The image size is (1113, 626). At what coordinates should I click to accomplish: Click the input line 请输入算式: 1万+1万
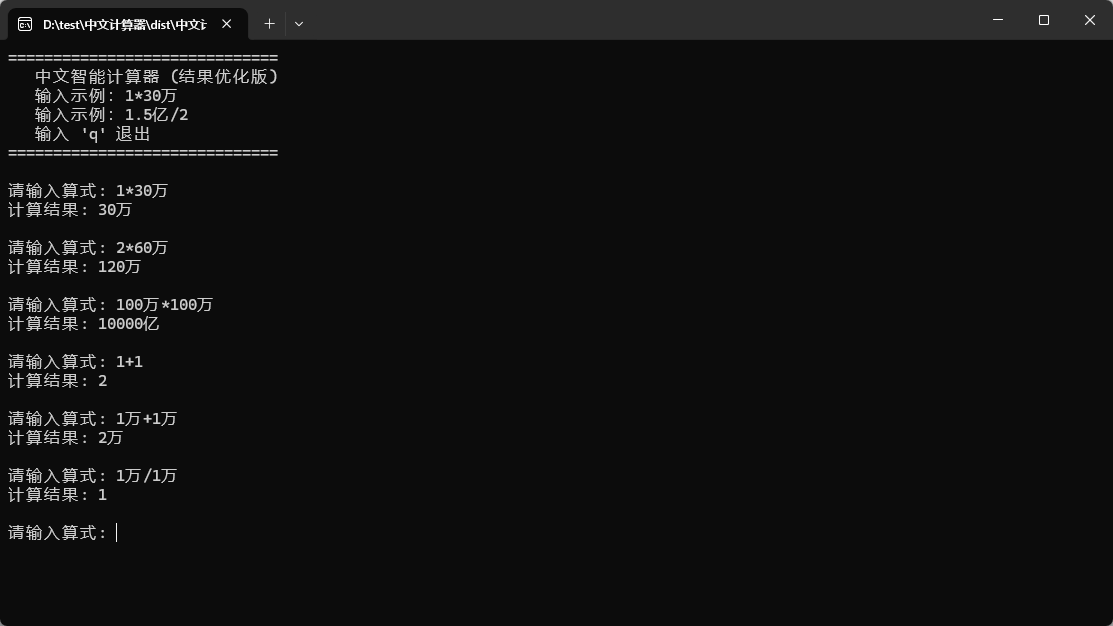92,419
